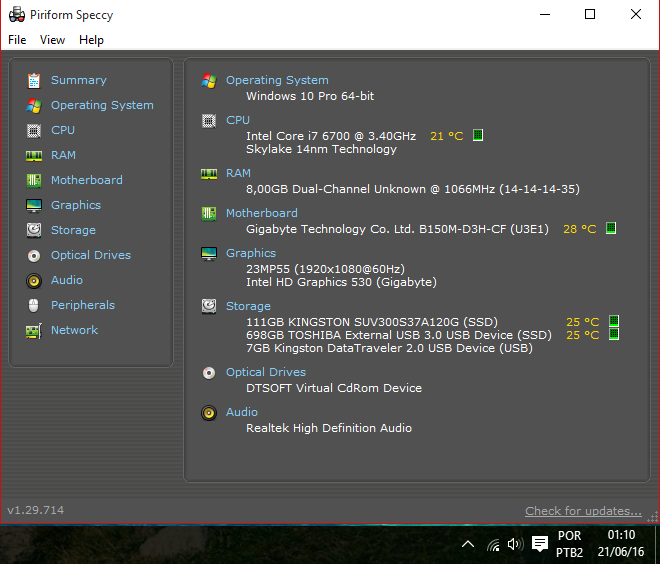The height and width of the screenshot is (564, 660).
Task: Click the Graphics monitor icon in summary panel
Action: pos(209,254)
